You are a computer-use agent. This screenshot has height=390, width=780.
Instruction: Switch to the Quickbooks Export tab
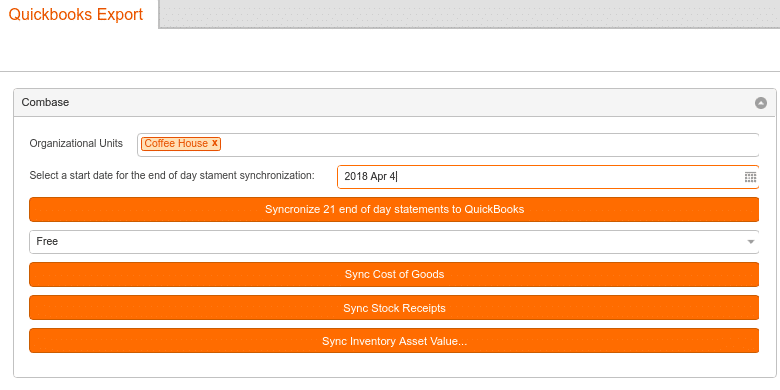[76, 14]
